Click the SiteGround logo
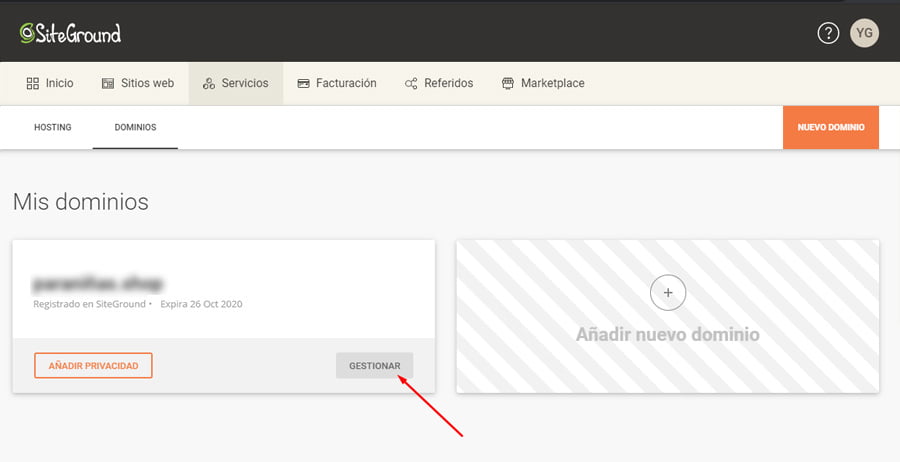Viewport: 900px width, 462px height. (x=70, y=33)
